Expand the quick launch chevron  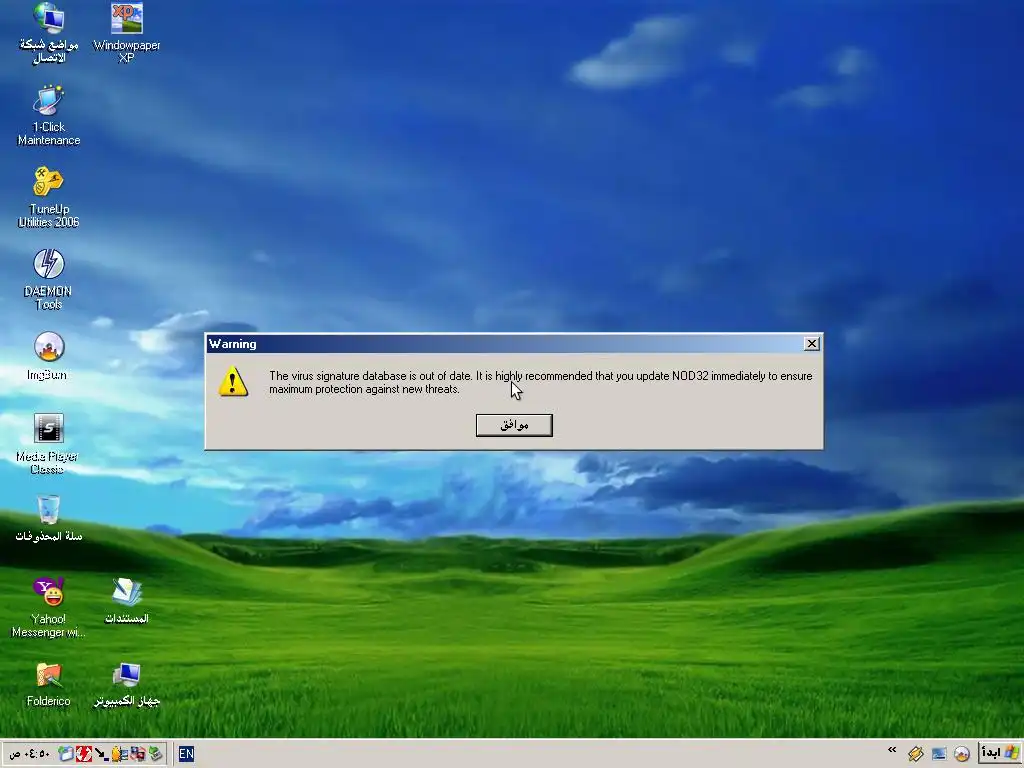(892, 750)
